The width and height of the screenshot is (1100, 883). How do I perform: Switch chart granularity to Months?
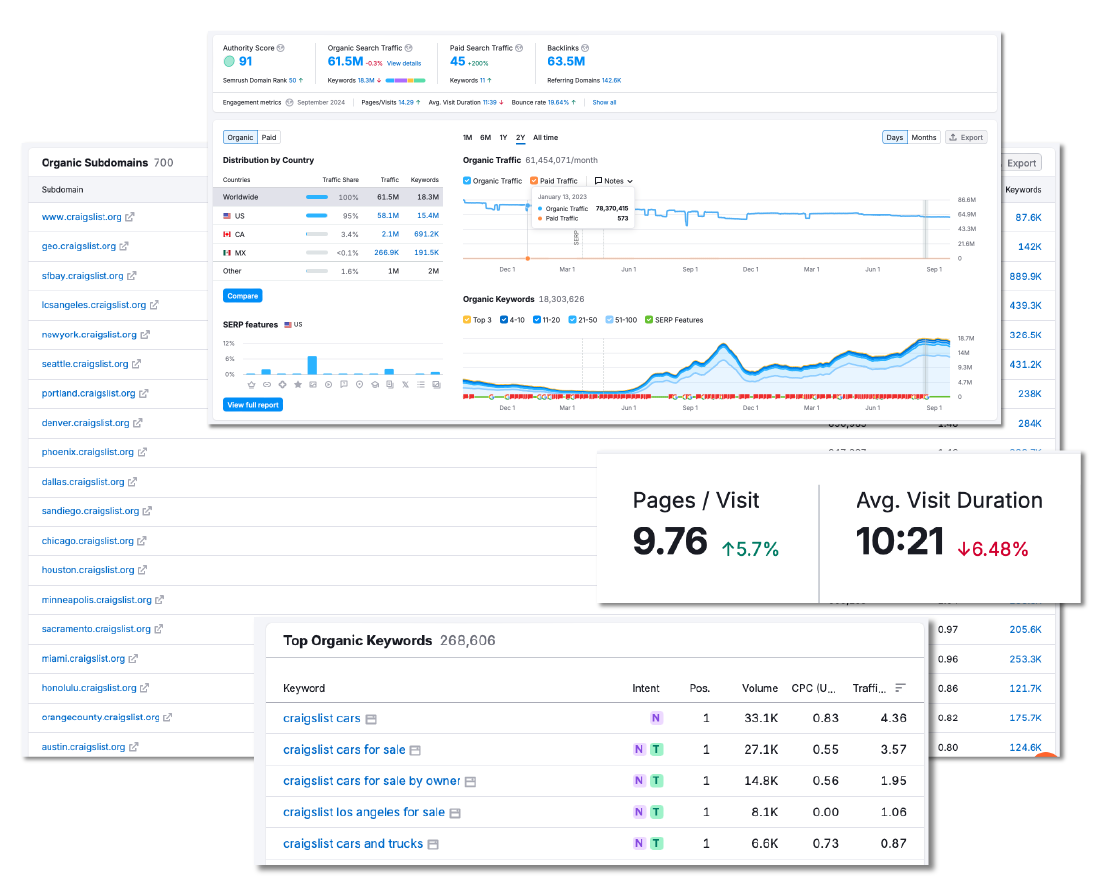(924, 137)
